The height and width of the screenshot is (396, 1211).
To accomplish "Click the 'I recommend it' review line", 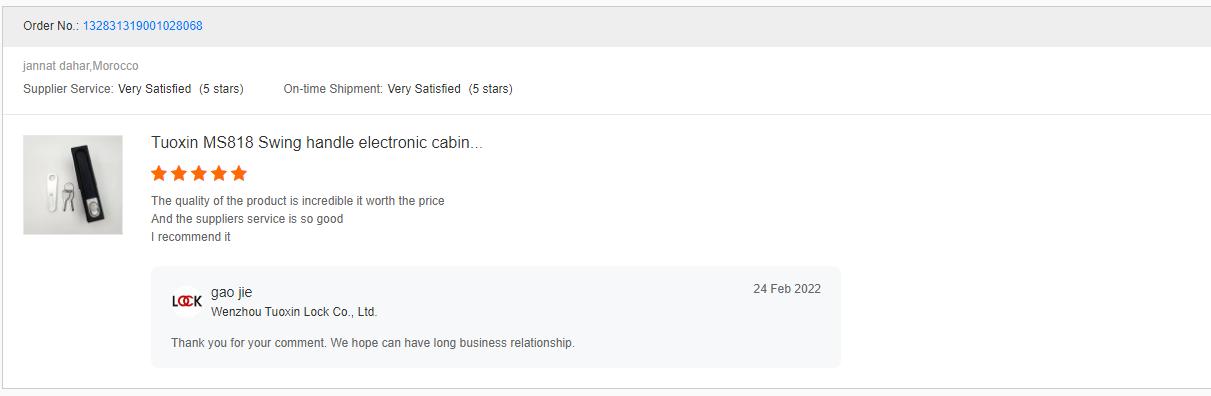I will click(191, 237).
